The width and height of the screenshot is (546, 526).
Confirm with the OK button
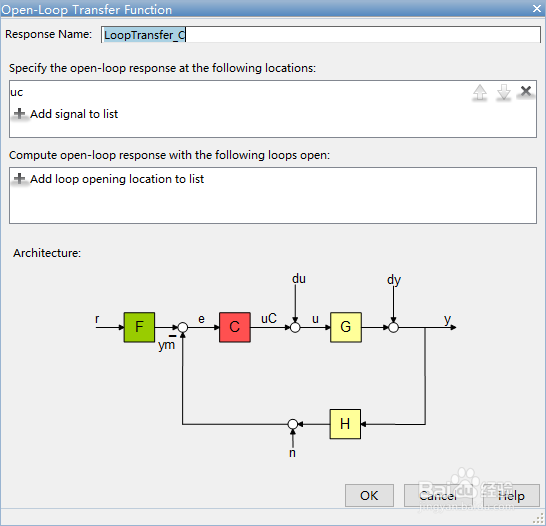(x=369, y=495)
